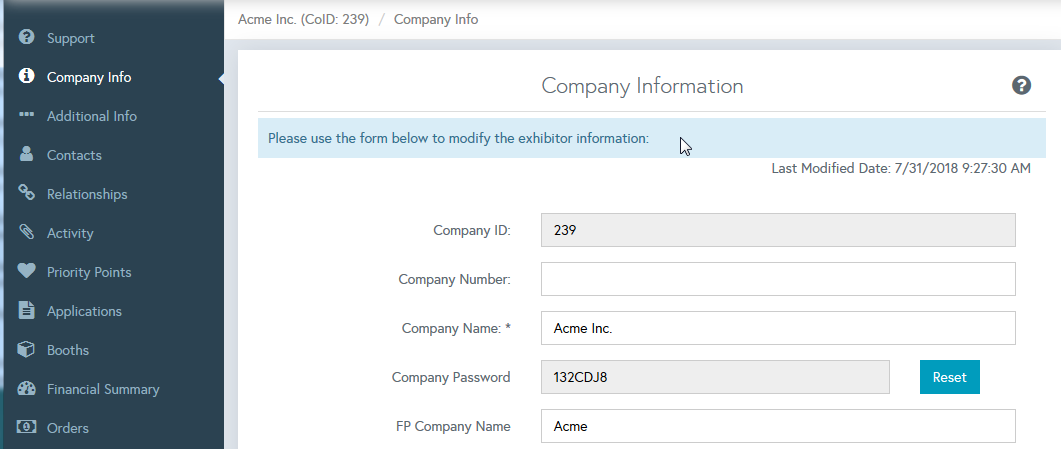Click the Company Info sidebar icon

tap(27, 77)
